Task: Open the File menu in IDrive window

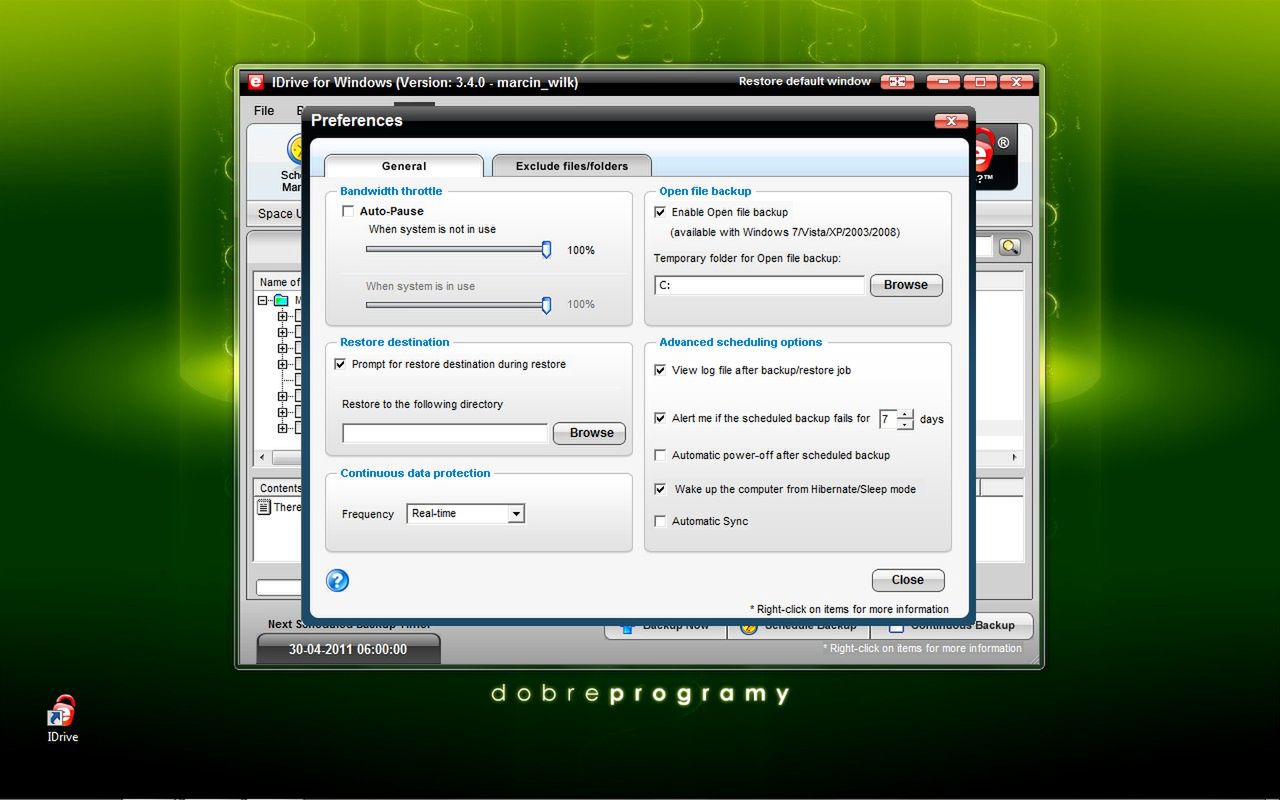Action: [264, 110]
